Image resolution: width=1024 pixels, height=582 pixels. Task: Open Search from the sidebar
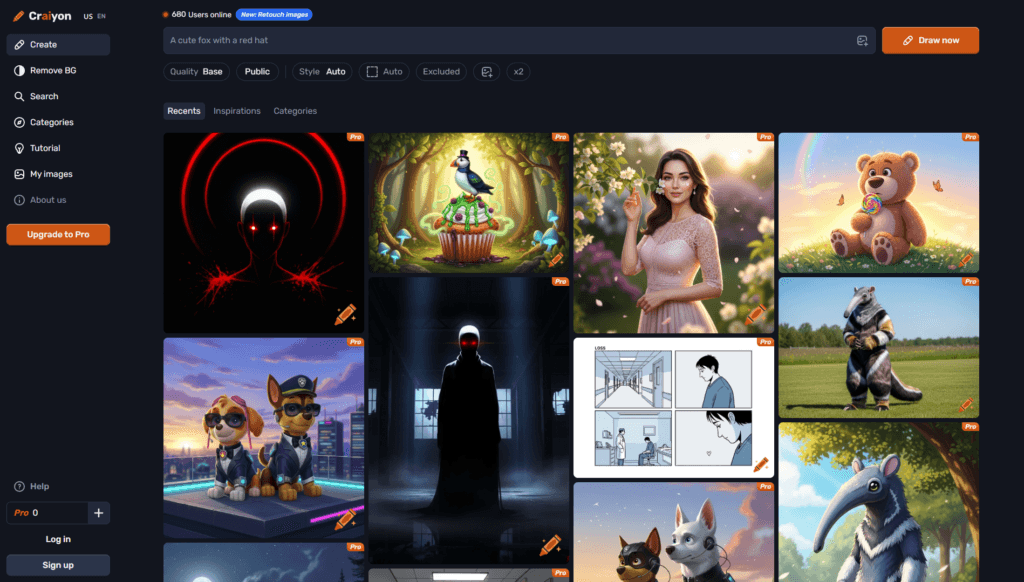click(44, 97)
